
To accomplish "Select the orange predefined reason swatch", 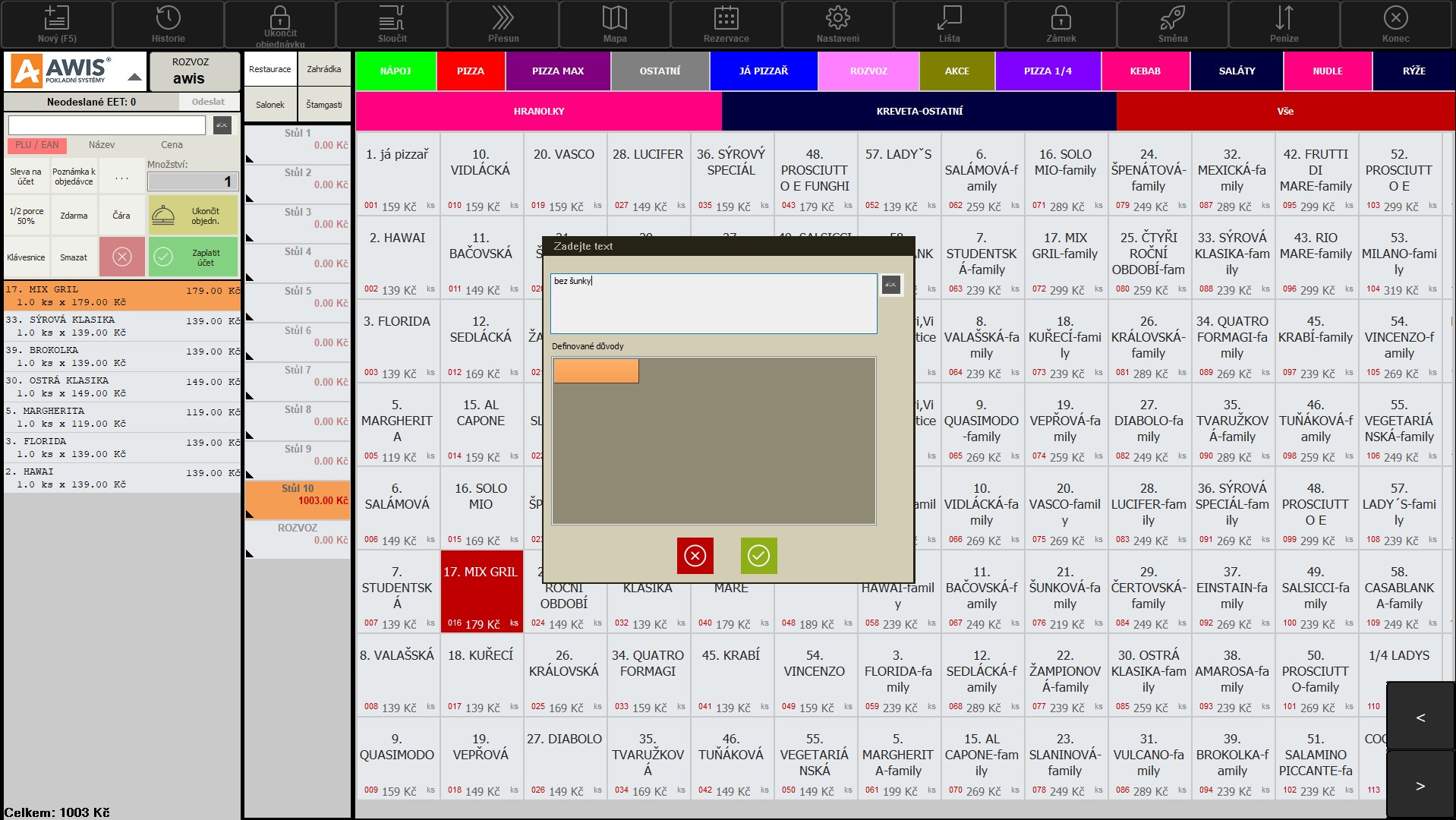I will point(596,371).
